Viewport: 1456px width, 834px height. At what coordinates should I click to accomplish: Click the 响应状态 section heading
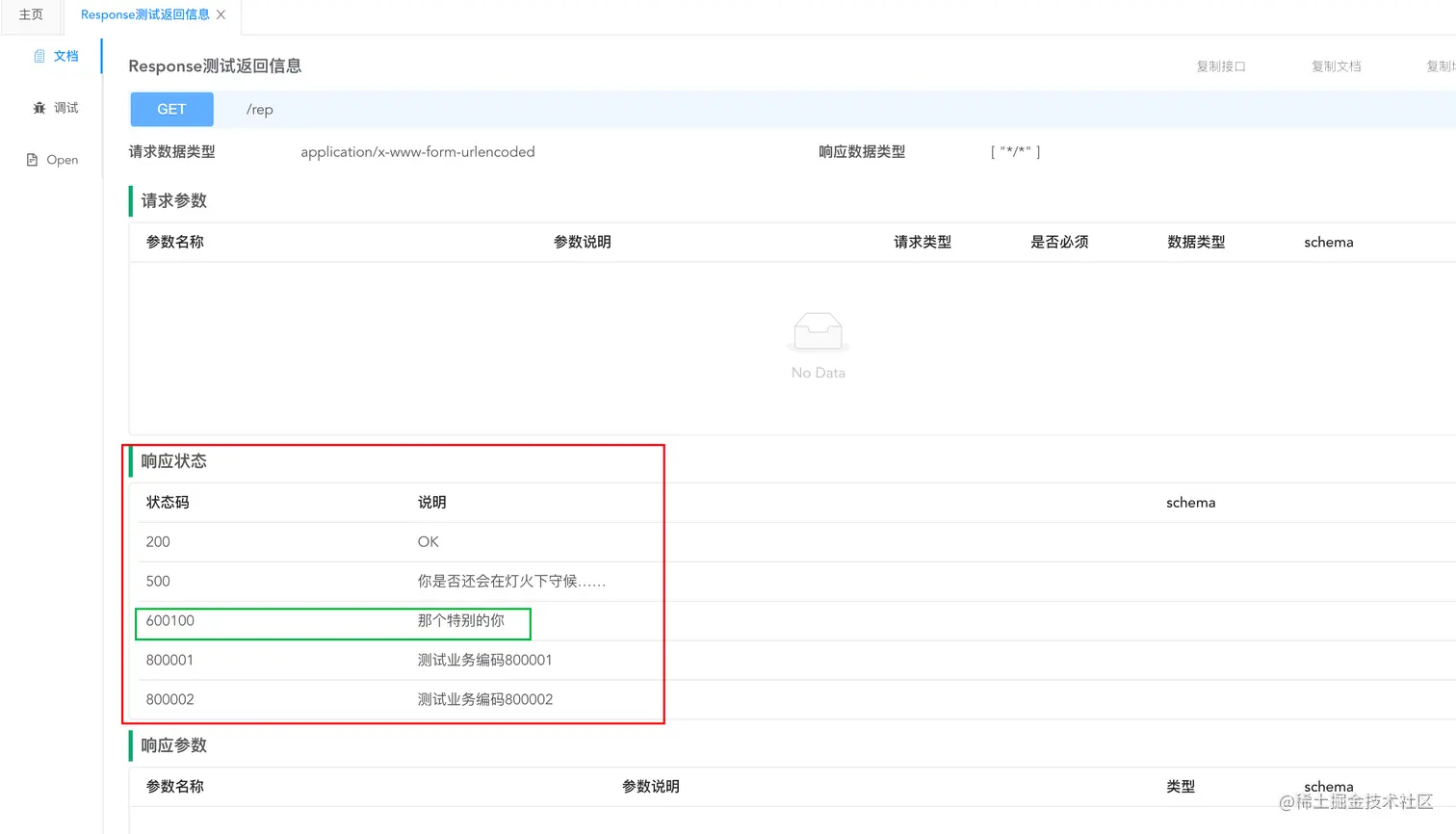tap(174, 460)
